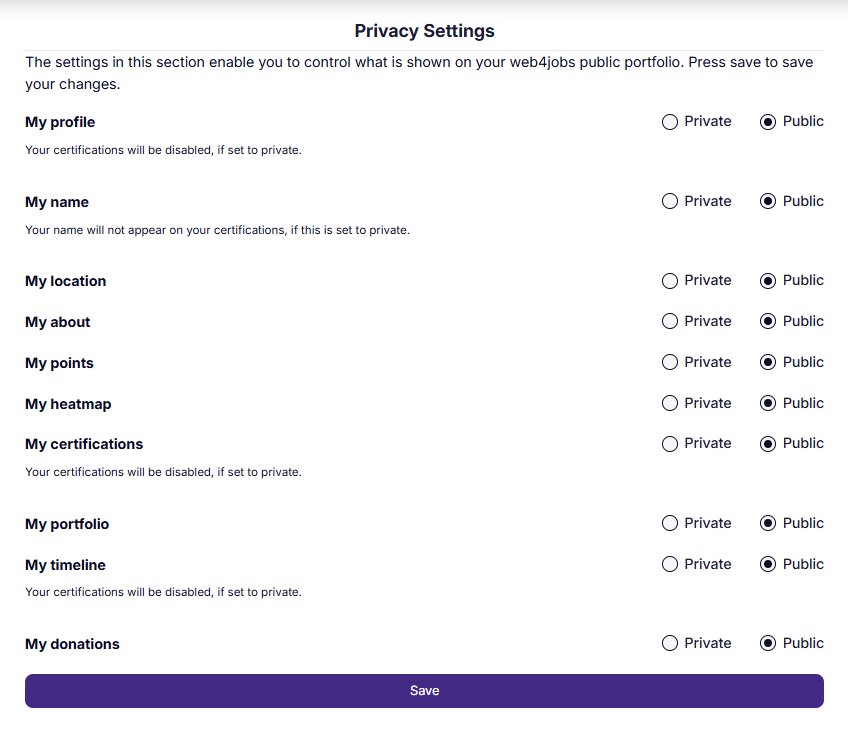Choose Public option for My name
Screen dimensions: 848x733
(x=768, y=202)
